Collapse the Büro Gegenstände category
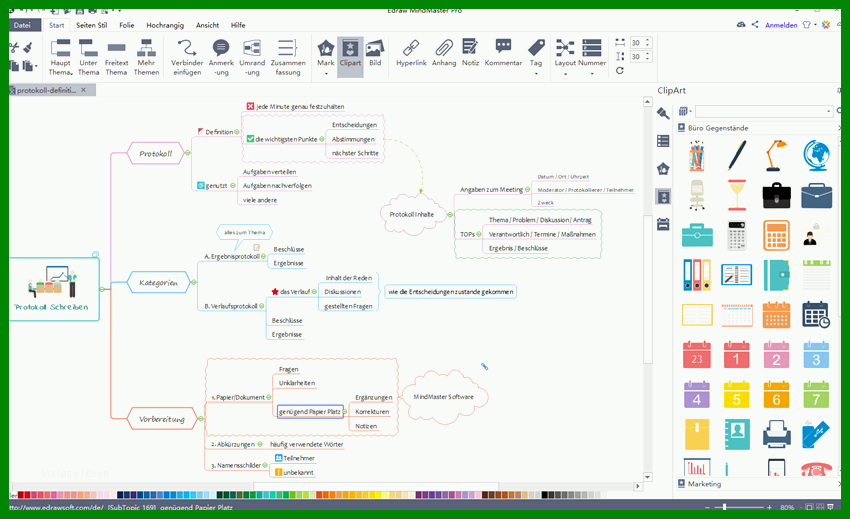850x519 pixels. click(756, 128)
